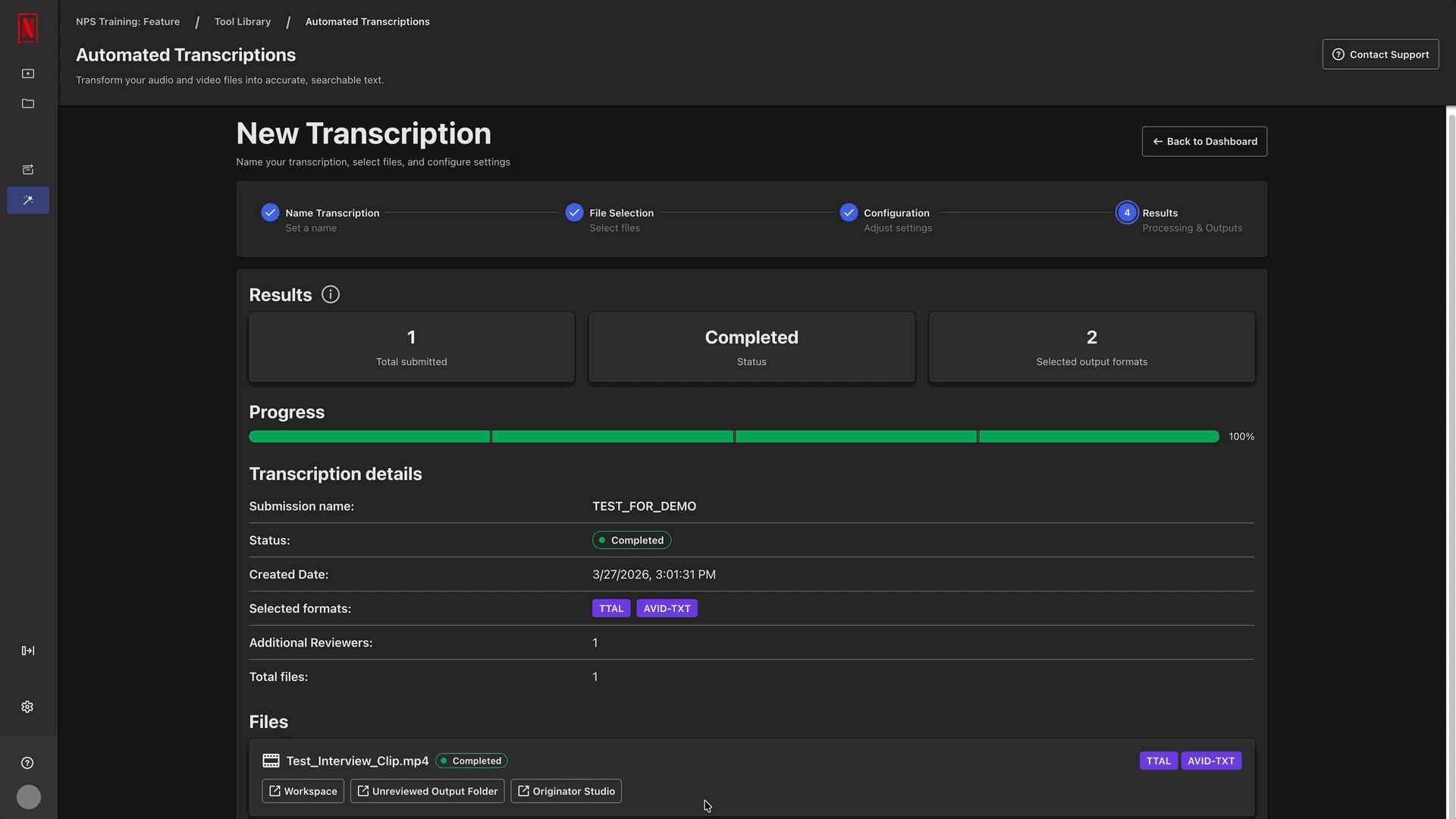Click the calendar-style sidebar icon

(28, 170)
